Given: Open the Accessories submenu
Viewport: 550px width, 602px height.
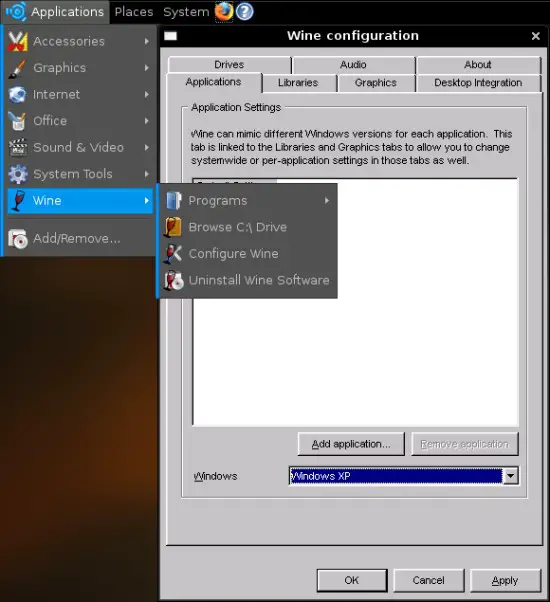Looking at the screenshot, I should tap(80, 41).
